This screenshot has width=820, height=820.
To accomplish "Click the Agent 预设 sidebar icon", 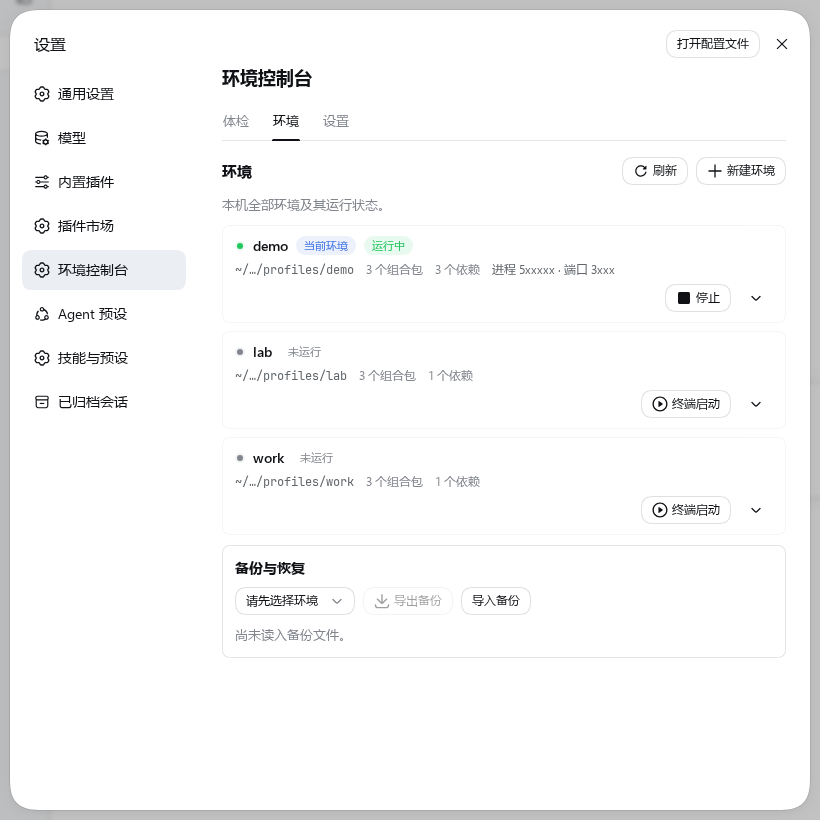I will click(42, 314).
